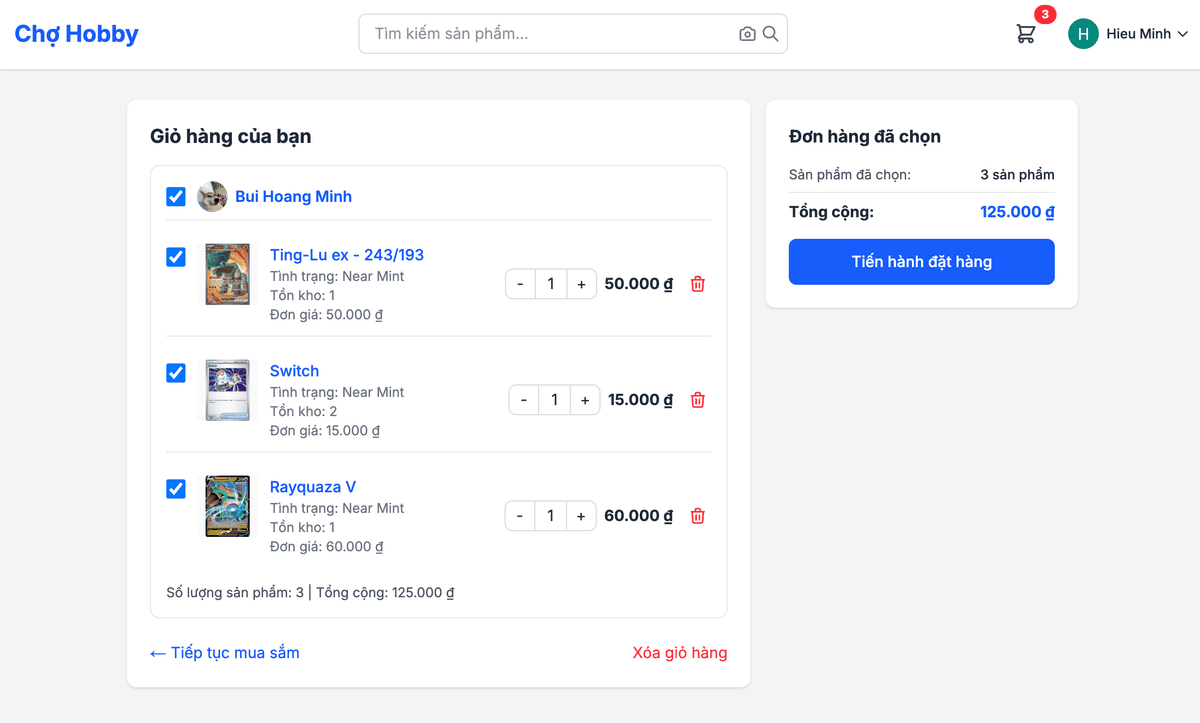Viewport: 1200px width, 723px height.
Task: Click the trash icon beside Rayquaza V
Action: click(697, 515)
